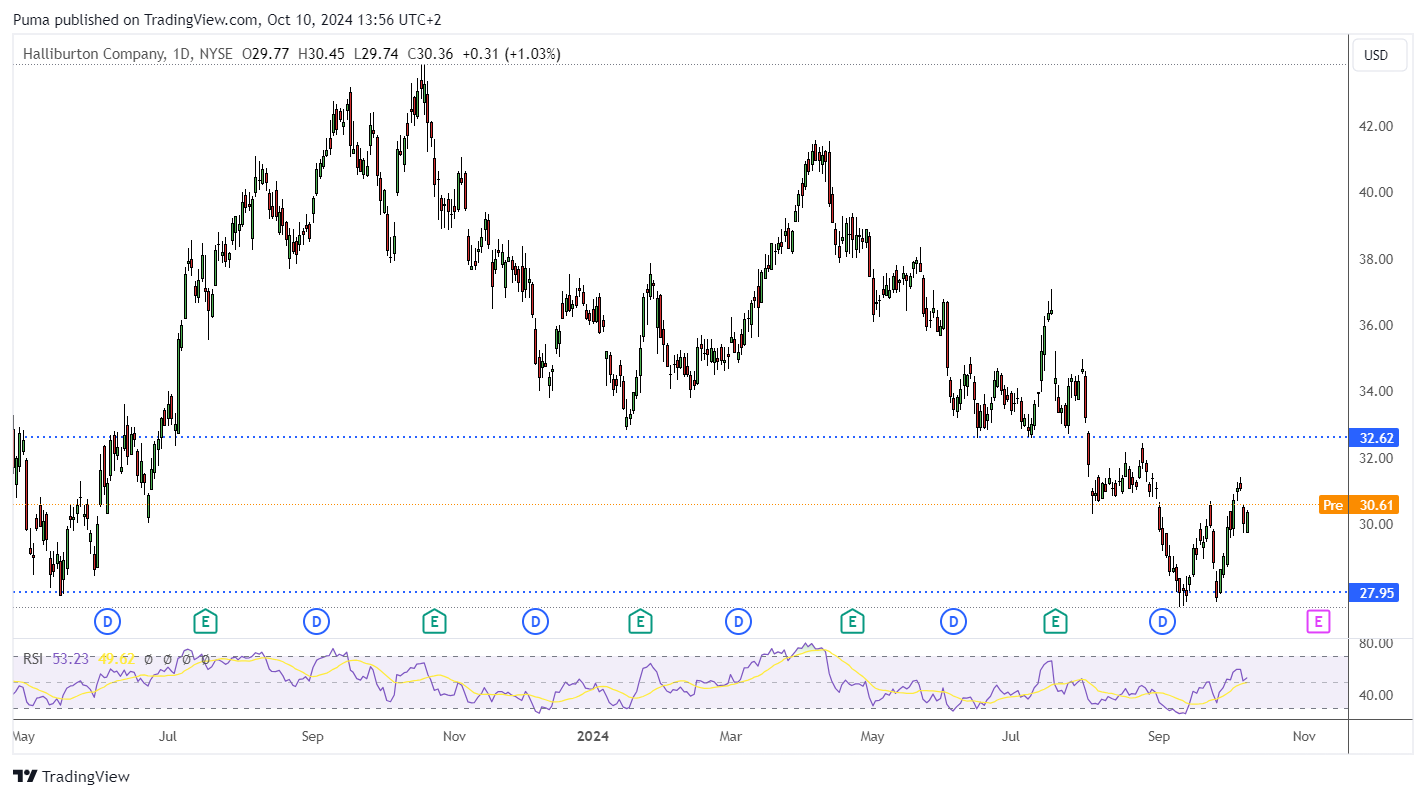1426x798 pixels.
Task: Click the blue 32.62 price label
Action: (x=1373, y=438)
